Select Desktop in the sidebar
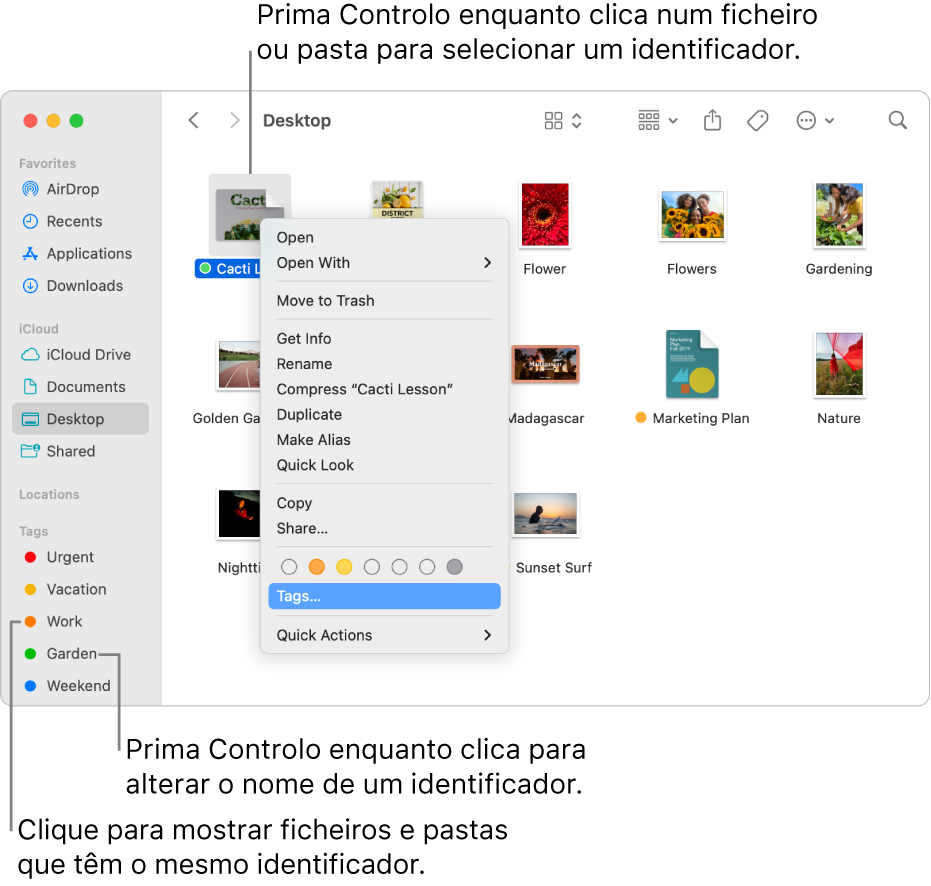 (x=80, y=419)
